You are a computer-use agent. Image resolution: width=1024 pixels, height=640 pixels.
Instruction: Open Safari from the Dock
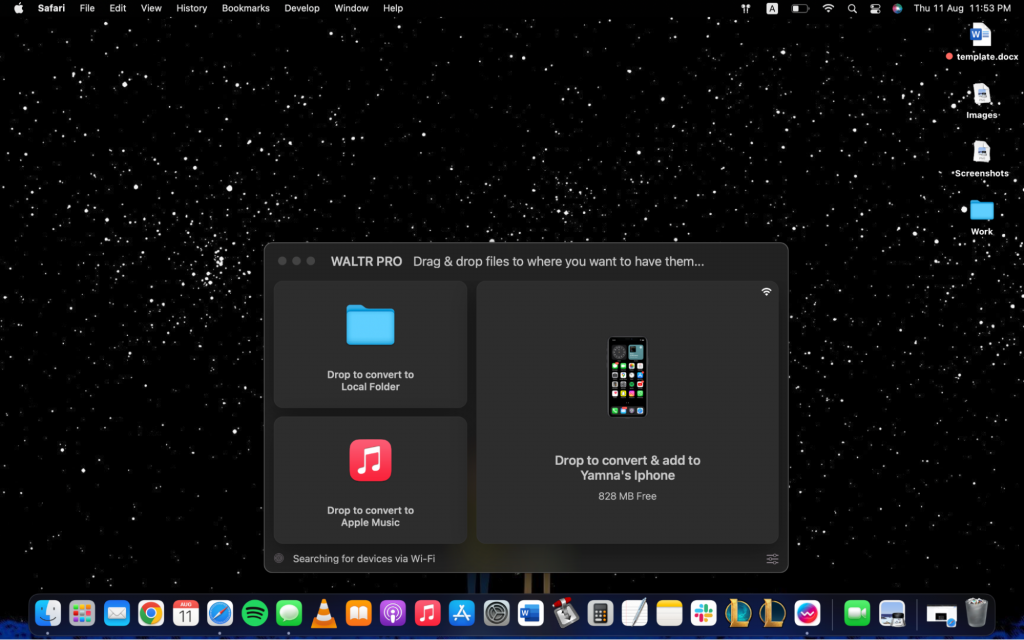click(220, 613)
